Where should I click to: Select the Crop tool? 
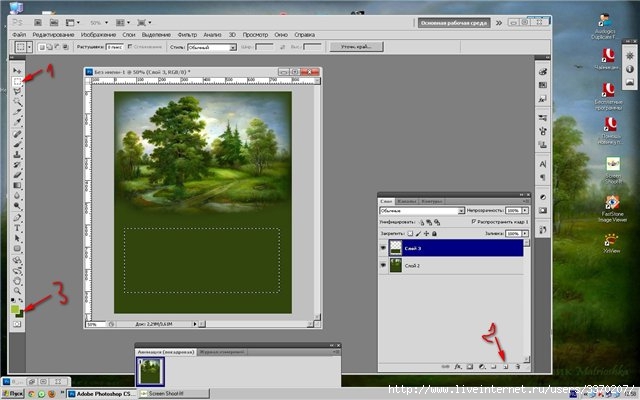(x=17, y=112)
